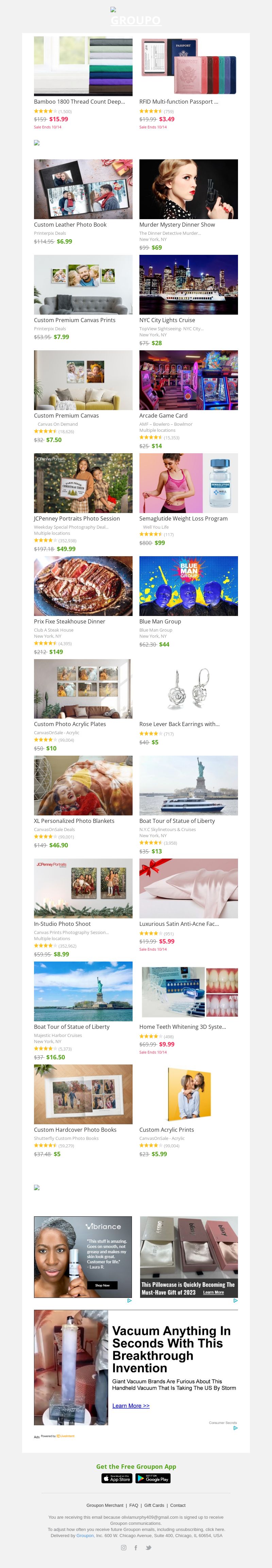The height and width of the screenshot is (1568, 272).
Task: Click the AdChoices icon under pillowcase ad
Action: (x=236, y=1301)
